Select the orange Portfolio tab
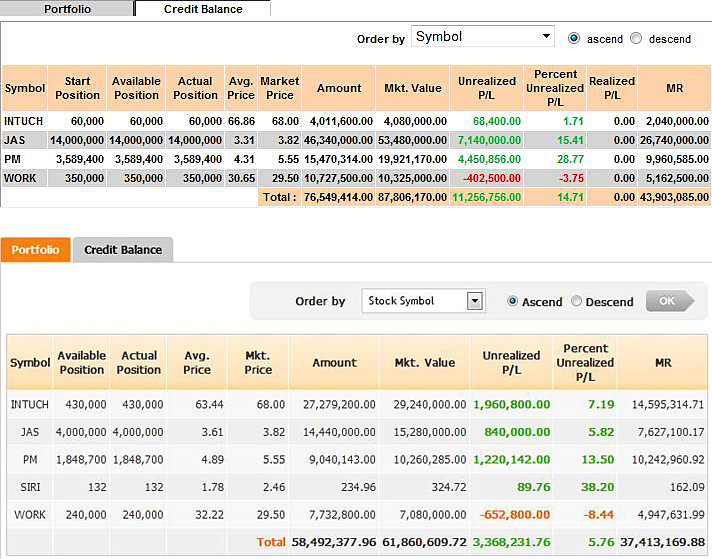Image resolution: width=712 pixels, height=559 pixels. pos(35,250)
